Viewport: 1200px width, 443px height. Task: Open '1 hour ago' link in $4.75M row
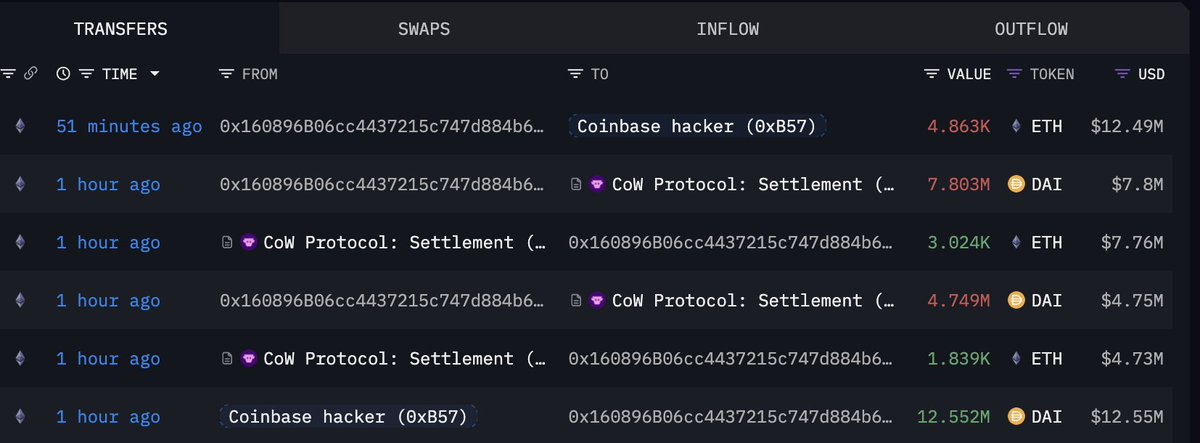point(108,300)
